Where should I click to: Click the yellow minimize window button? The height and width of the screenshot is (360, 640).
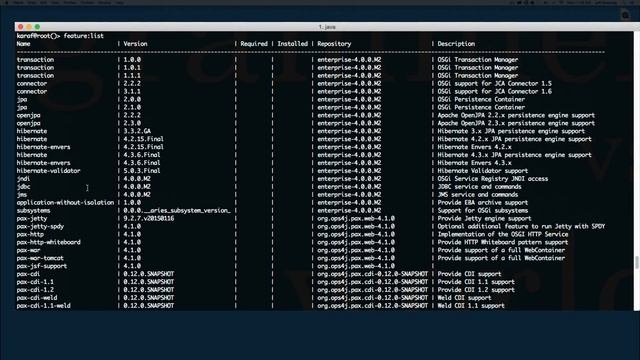coord(29,27)
